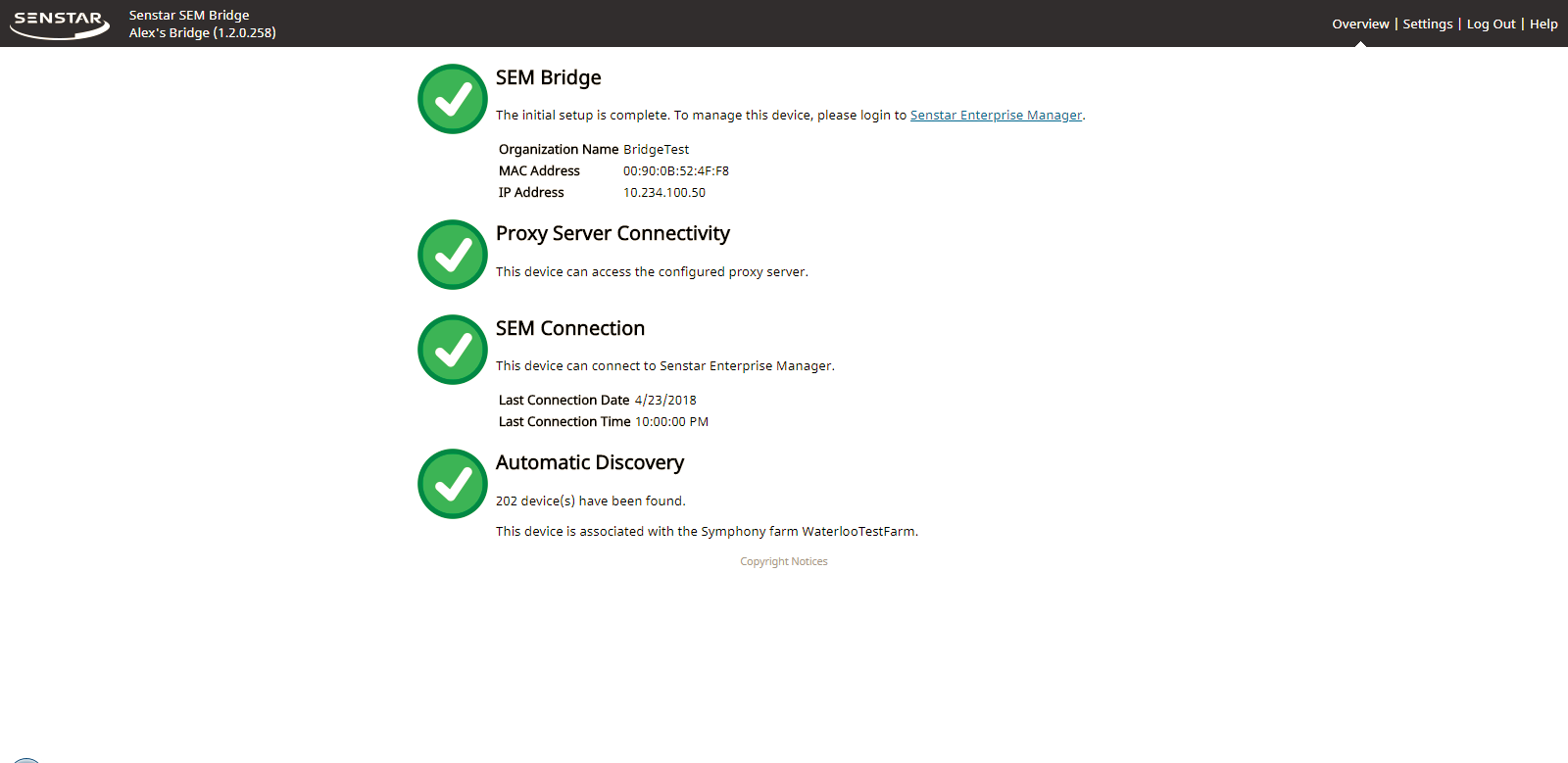The image size is (1568, 763).
Task: Click 'This device can connect to Senstar Enterprise Manager.'
Action: (665, 365)
